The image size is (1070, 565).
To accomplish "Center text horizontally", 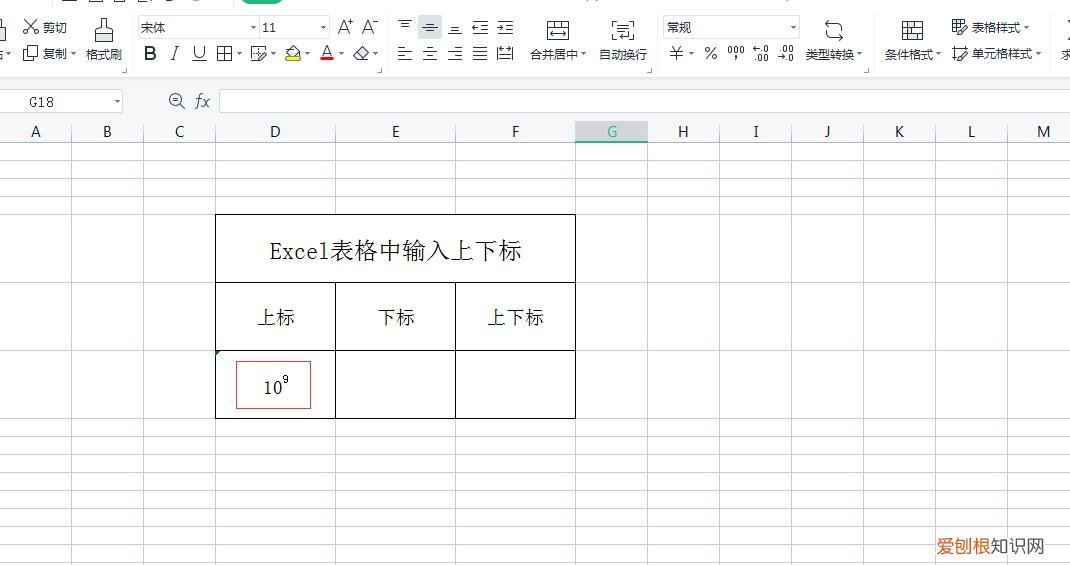I will tap(430, 53).
